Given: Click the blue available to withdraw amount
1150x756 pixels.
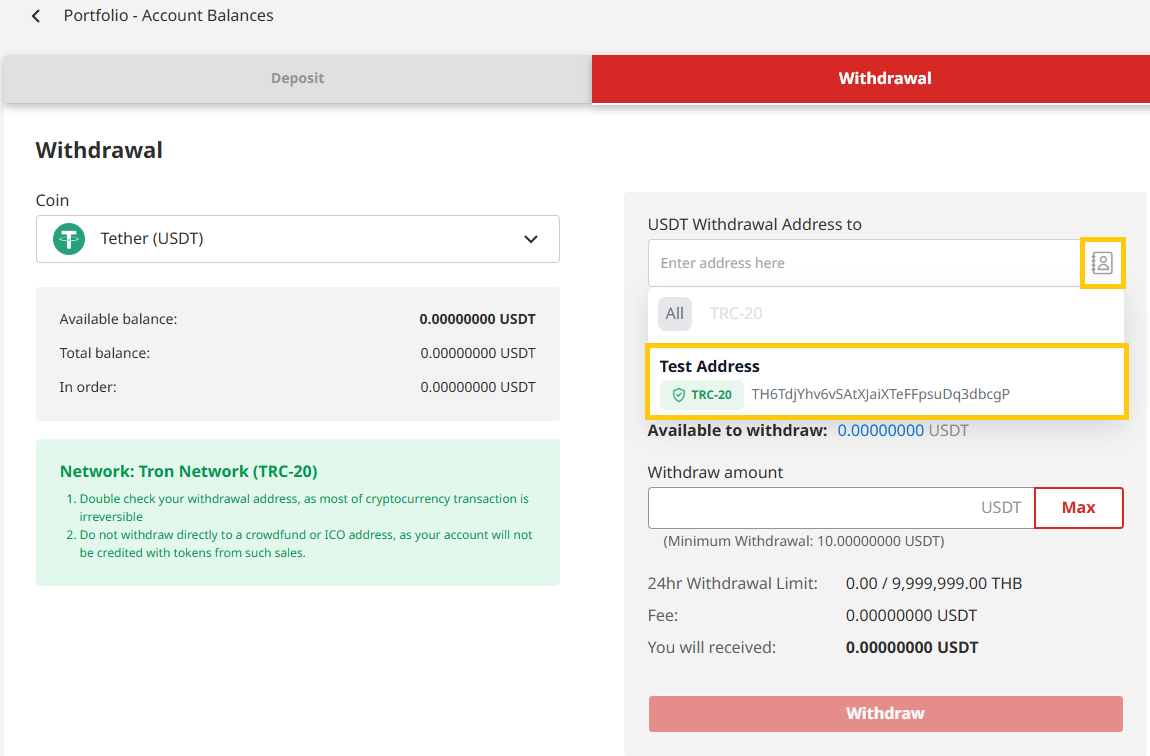Looking at the screenshot, I should (880, 430).
